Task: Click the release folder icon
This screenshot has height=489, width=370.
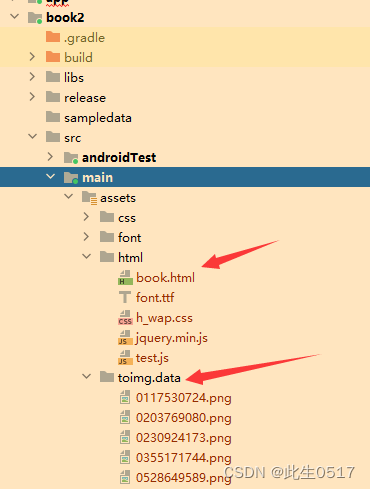Action: pos(53,97)
